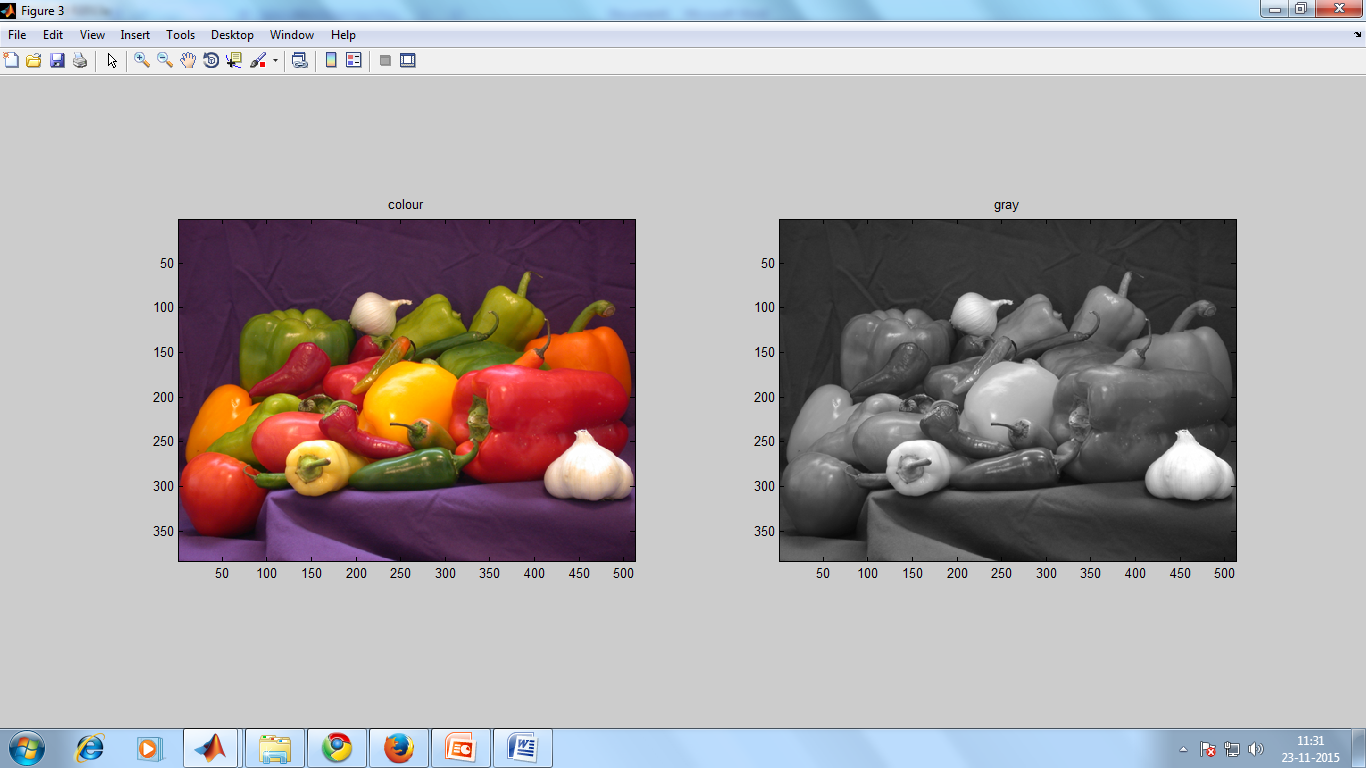Open the brush color dropdown arrow
The width and height of the screenshot is (1366, 768).
[x=274, y=60]
